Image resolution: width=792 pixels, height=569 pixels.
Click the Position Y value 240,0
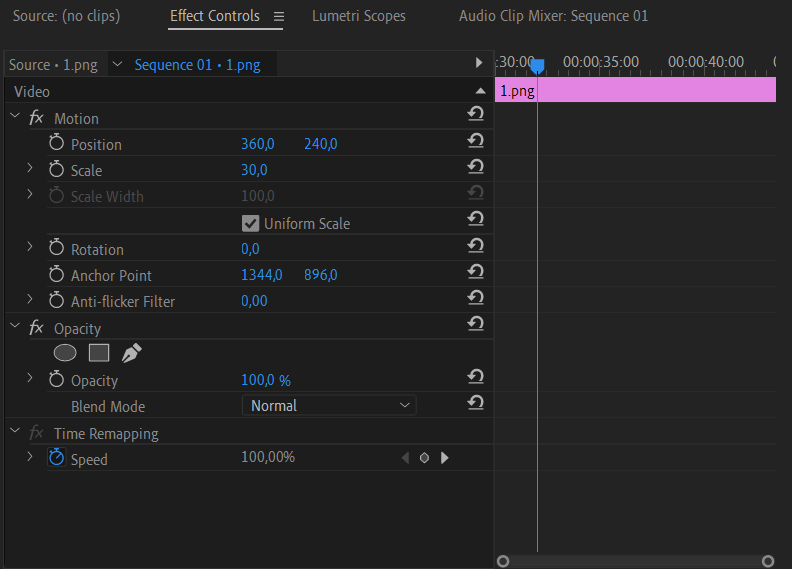point(321,144)
